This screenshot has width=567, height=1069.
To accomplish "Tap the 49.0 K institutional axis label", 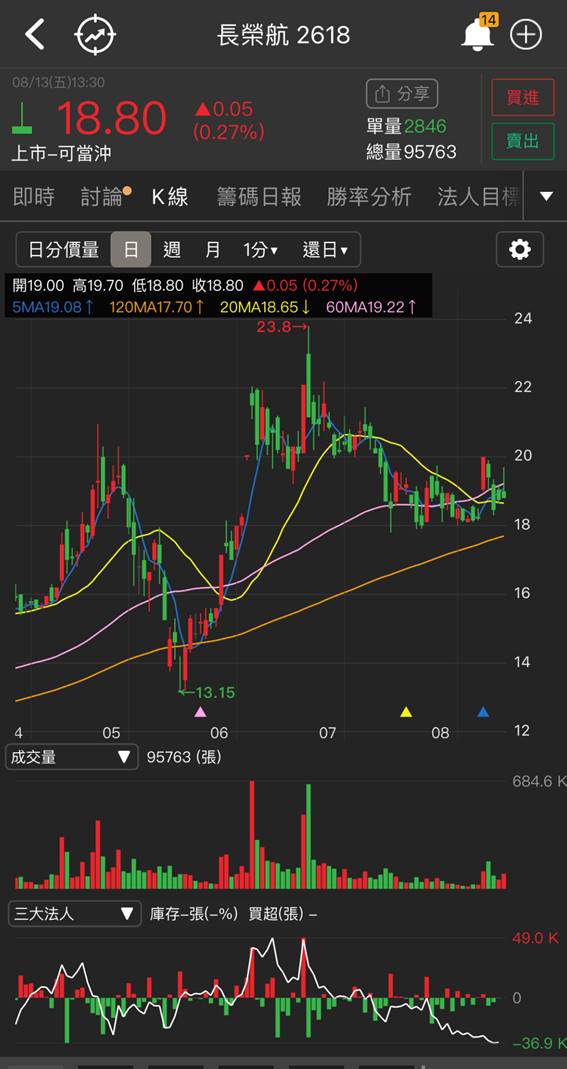I will (535, 938).
